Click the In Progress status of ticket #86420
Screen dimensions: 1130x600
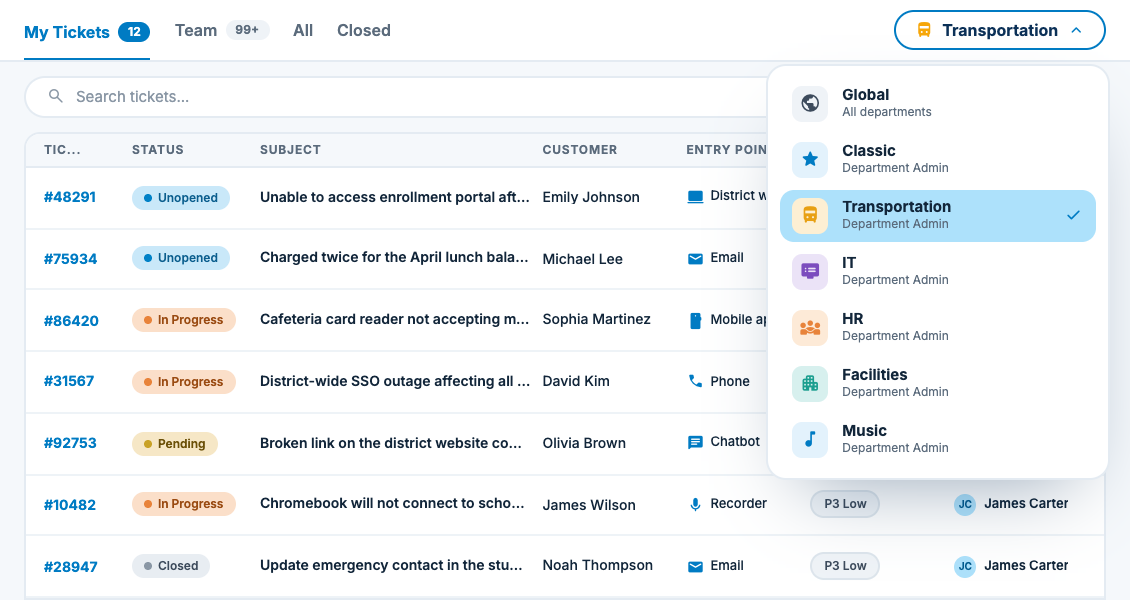184,320
